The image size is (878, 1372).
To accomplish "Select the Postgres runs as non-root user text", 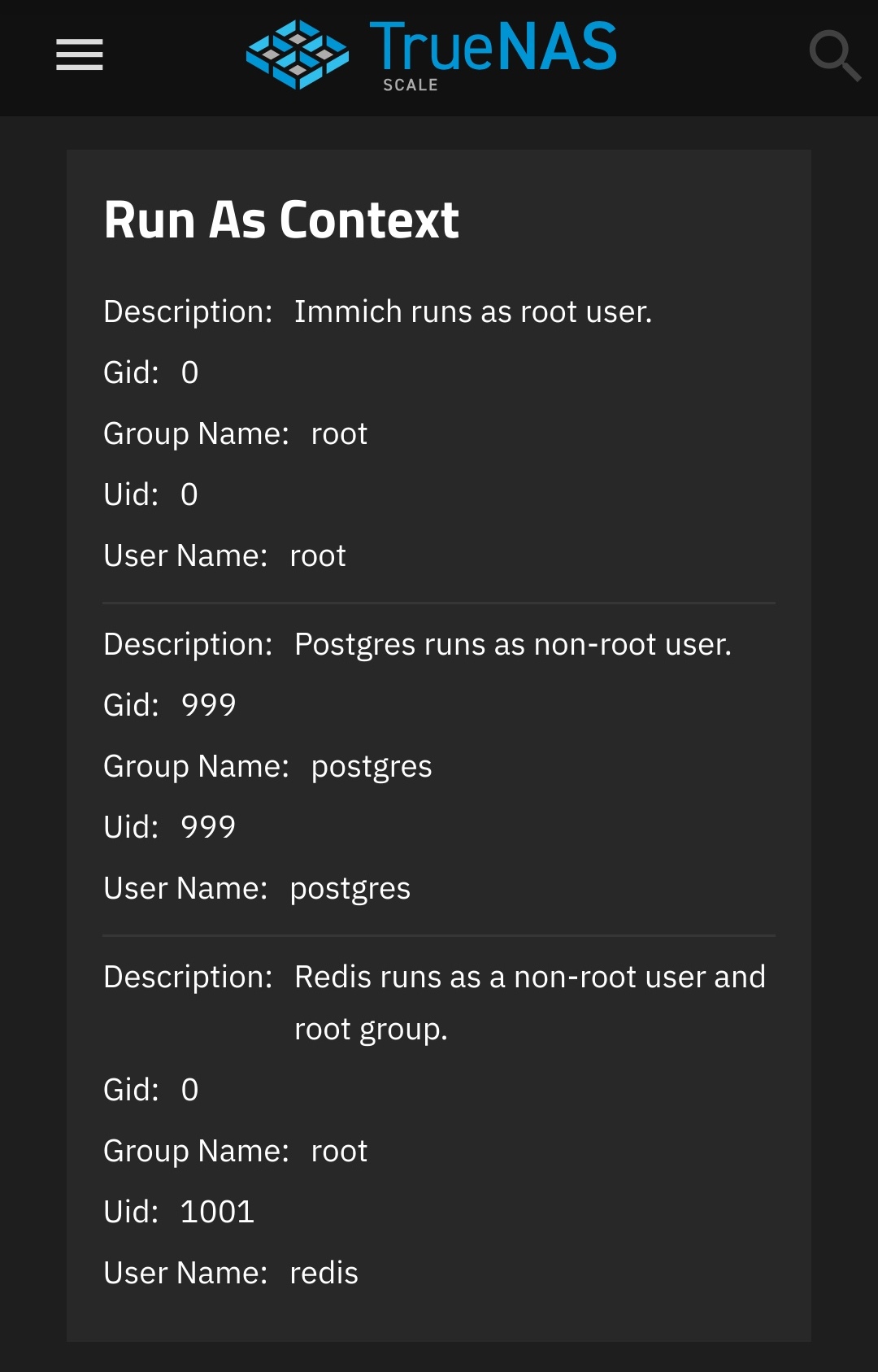I will coord(513,644).
